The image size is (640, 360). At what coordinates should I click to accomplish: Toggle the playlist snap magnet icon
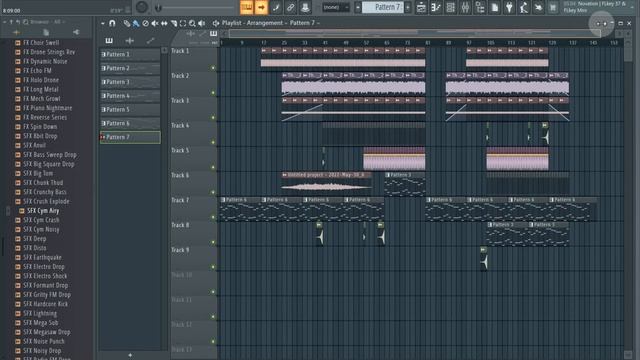[112, 23]
